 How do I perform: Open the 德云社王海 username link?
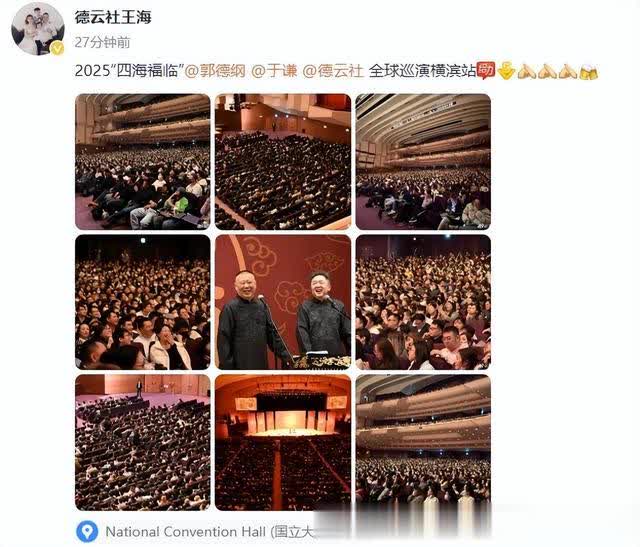(113, 17)
